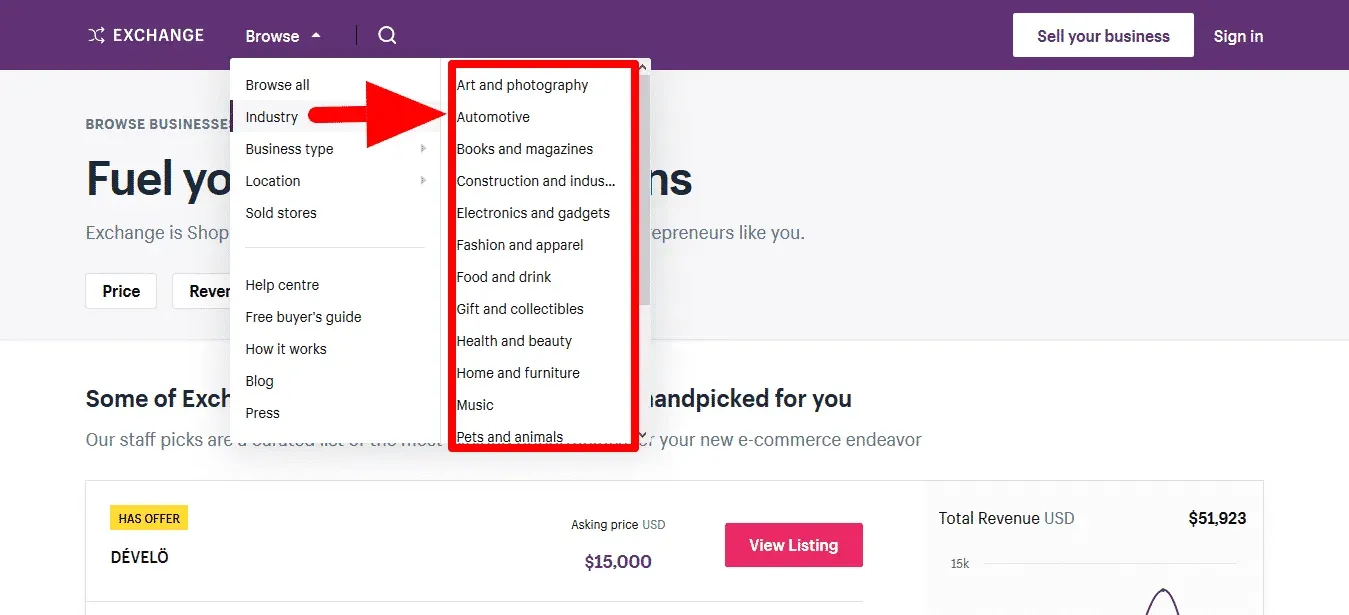Image resolution: width=1349 pixels, height=615 pixels.
Task: Select Browse all menu item
Action: (x=277, y=85)
